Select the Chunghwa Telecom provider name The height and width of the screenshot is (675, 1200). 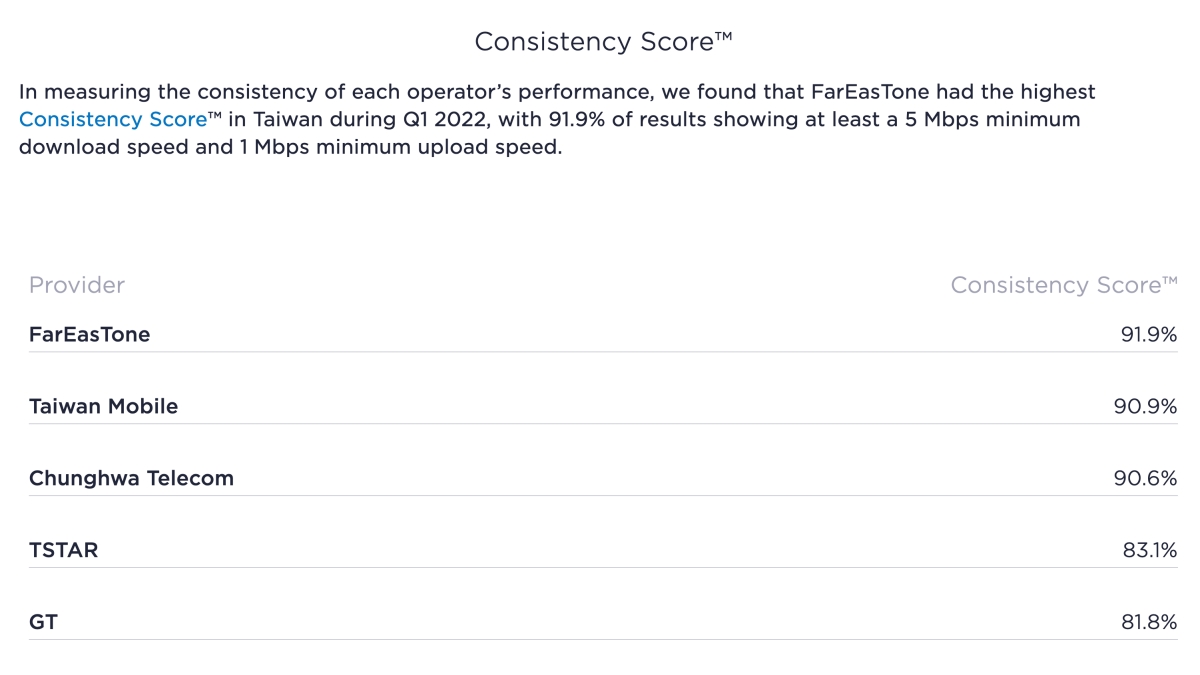point(131,479)
